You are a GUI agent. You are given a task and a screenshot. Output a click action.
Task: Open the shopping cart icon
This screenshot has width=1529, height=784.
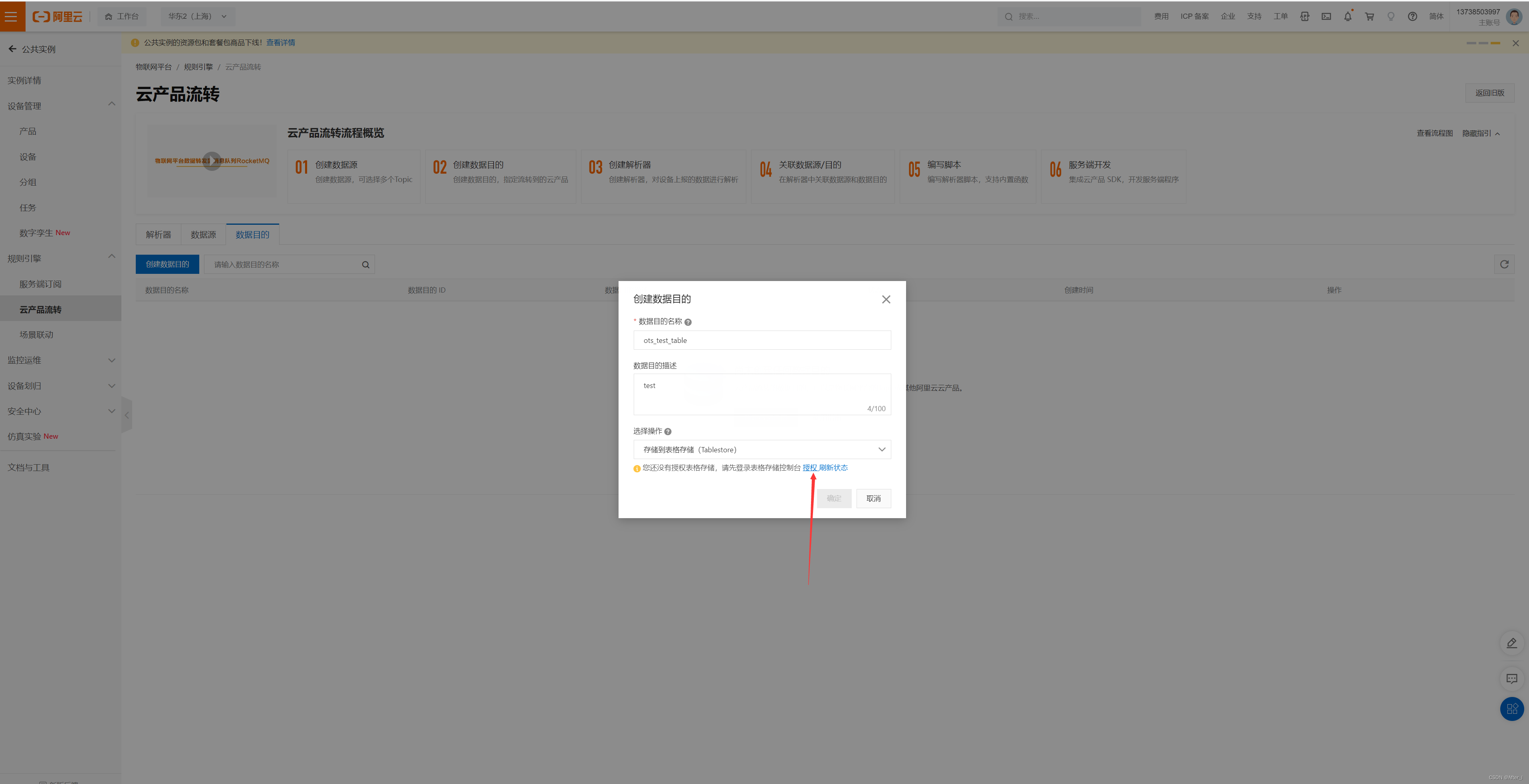click(1369, 17)
